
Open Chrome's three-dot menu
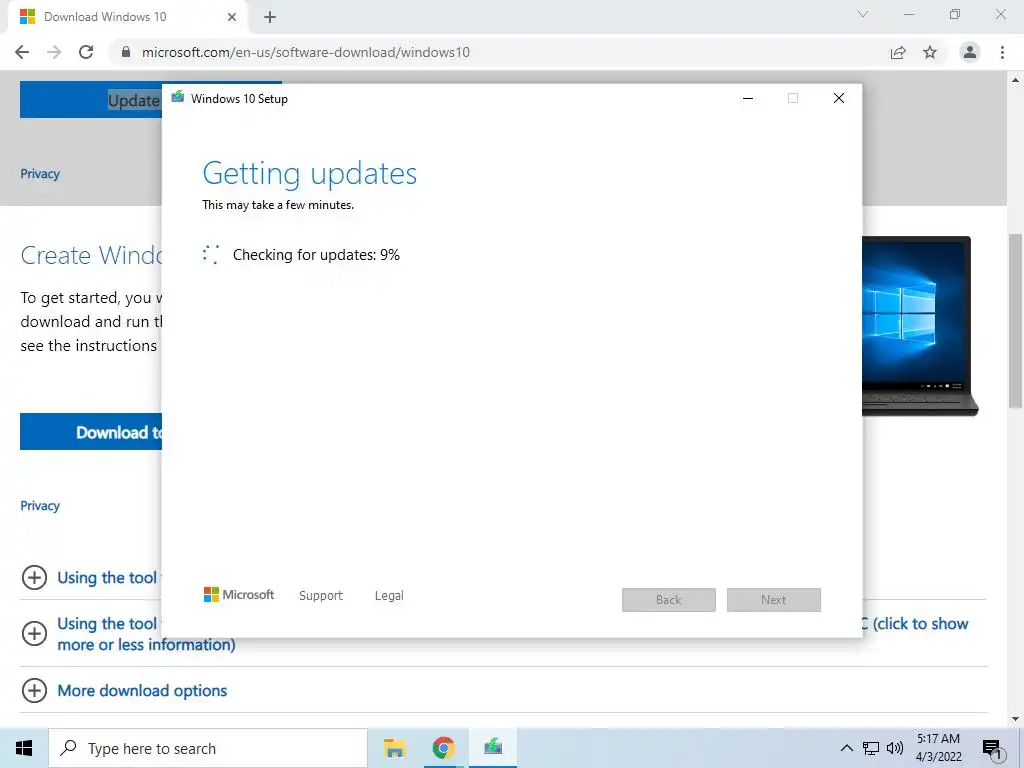click(1002, 52)
